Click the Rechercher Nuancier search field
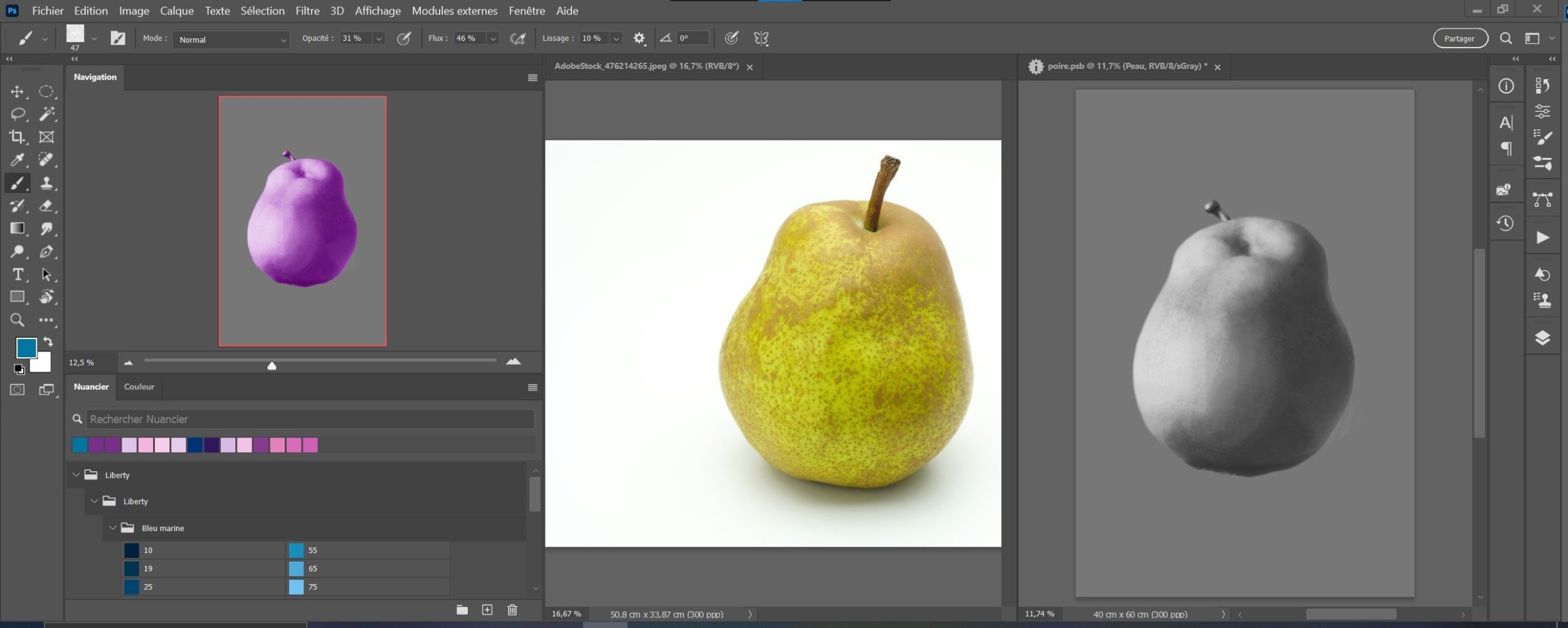Viewport: 1568px width, 628px height. coord(310,419)
